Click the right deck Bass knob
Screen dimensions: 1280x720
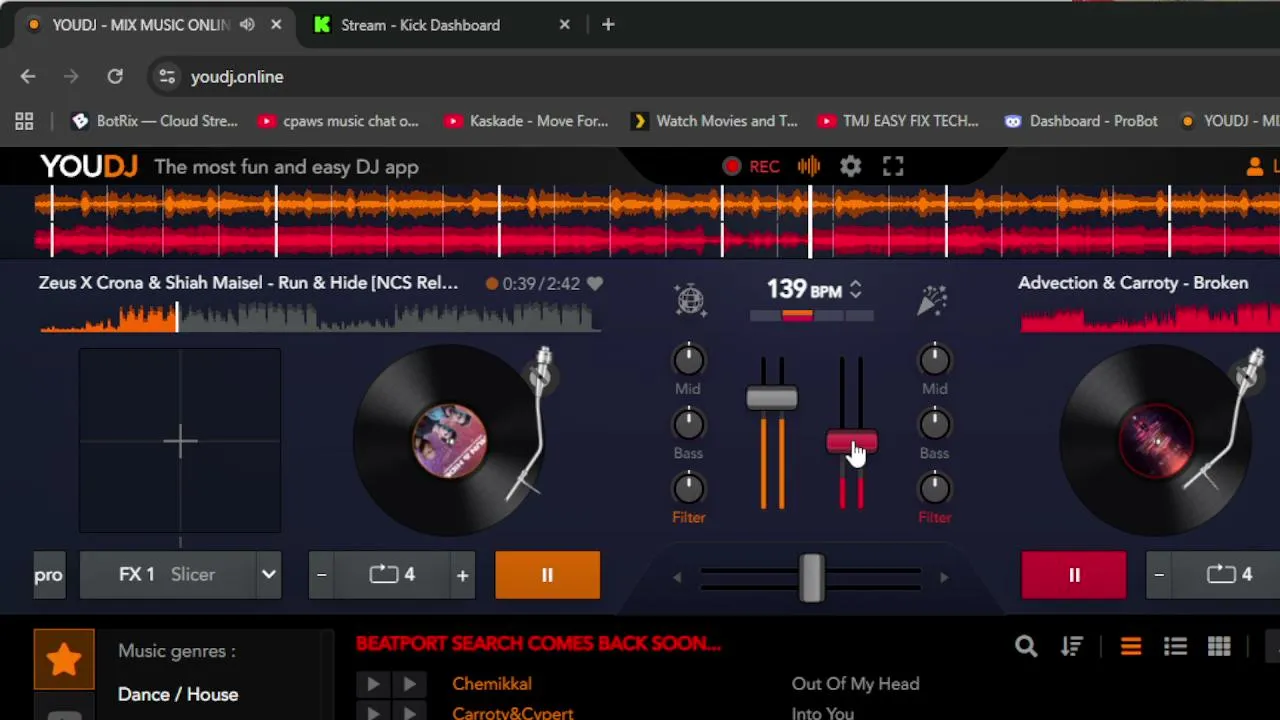(934, 424)
